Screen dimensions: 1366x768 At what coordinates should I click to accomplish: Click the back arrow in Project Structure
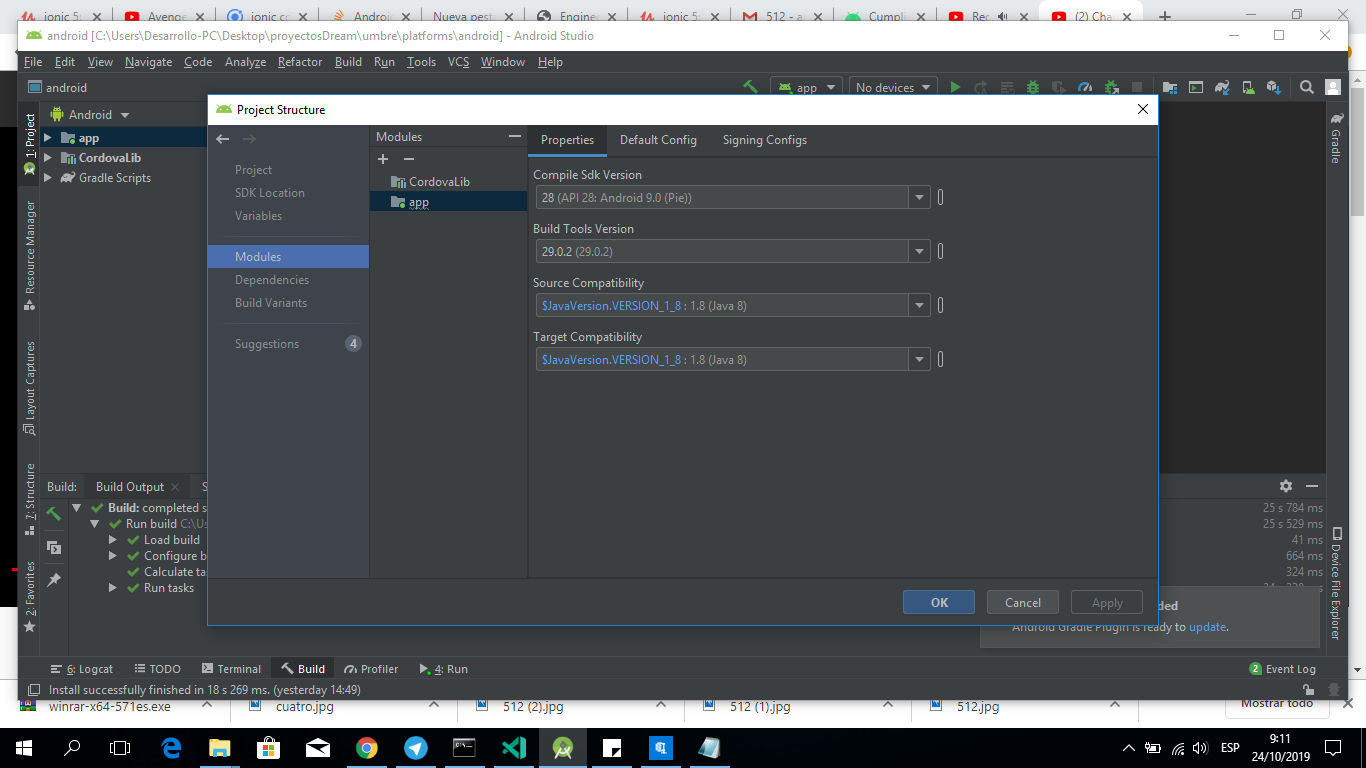click(222, 139)
